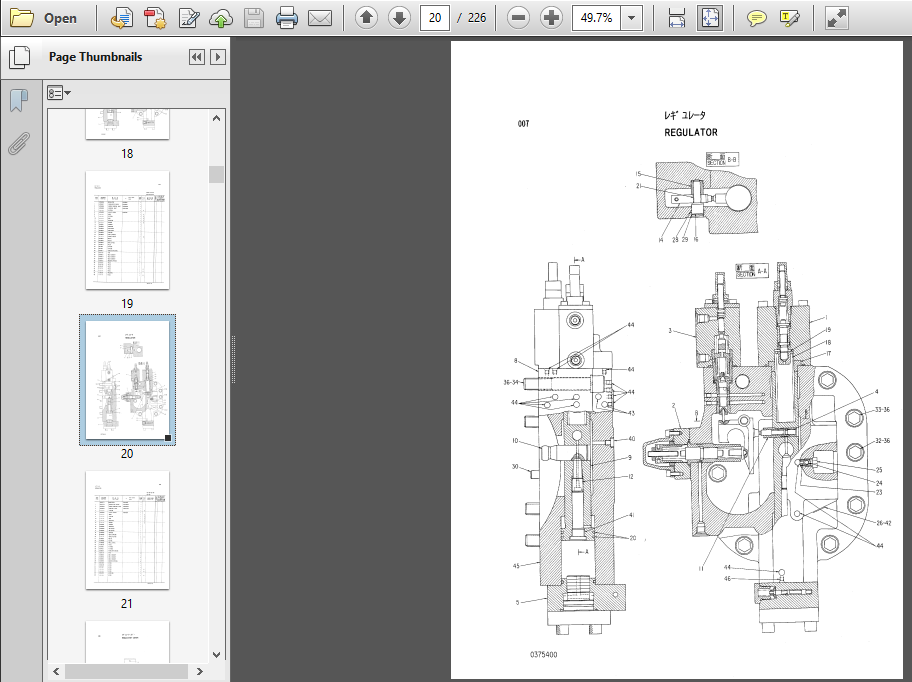Click the thumbnails horizontal scrollbar thumb
912x682 pixels.
[126, 672]
